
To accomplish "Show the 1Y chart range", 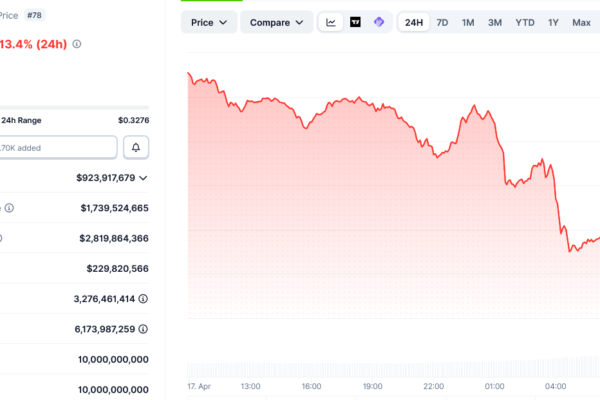I will (553, 22).
